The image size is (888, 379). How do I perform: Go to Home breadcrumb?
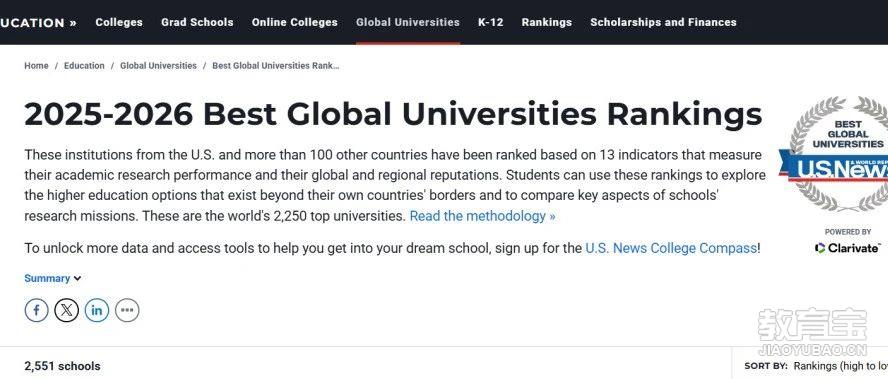coord(36,66)
